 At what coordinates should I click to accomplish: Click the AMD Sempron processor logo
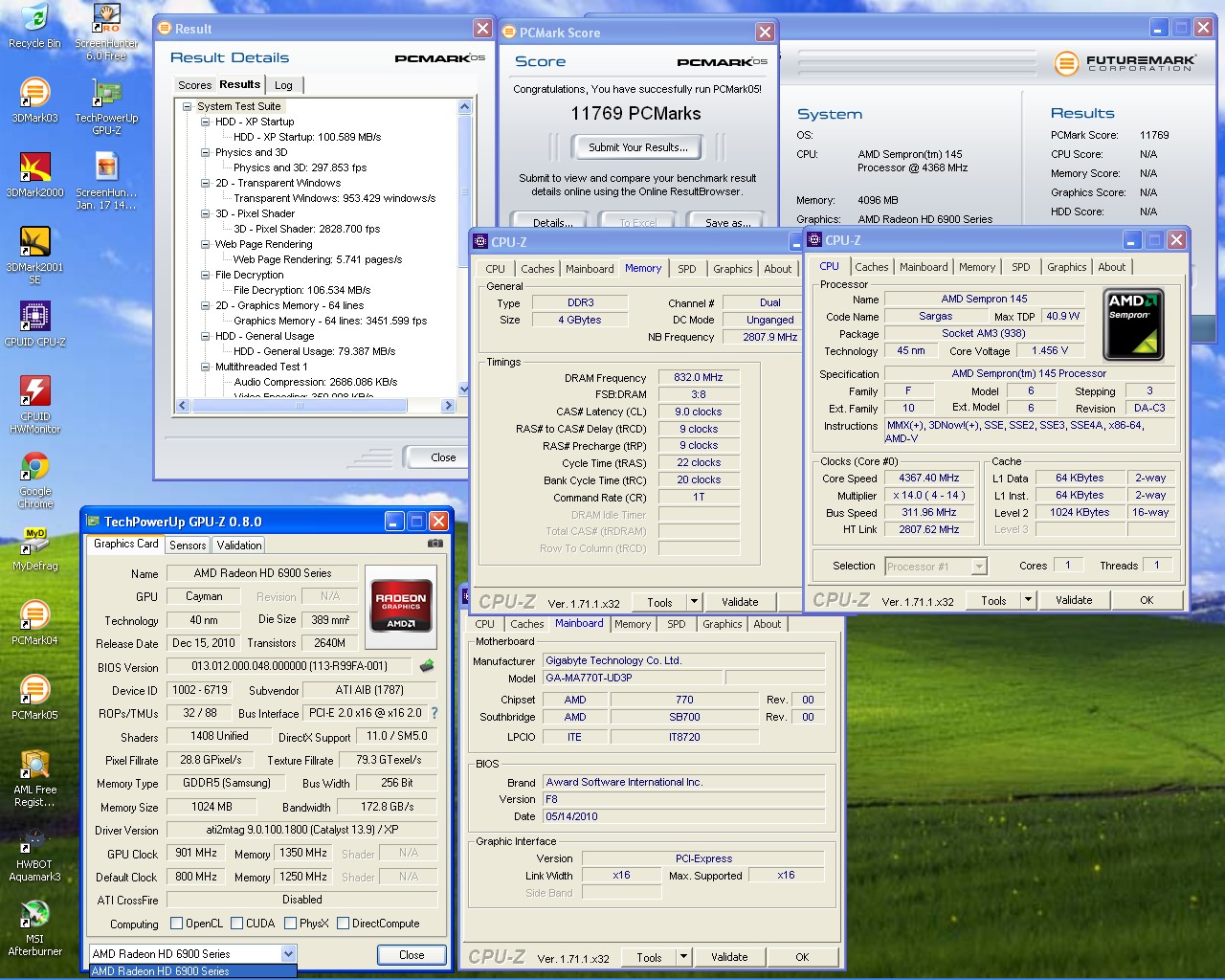[x=1133, y=324]
